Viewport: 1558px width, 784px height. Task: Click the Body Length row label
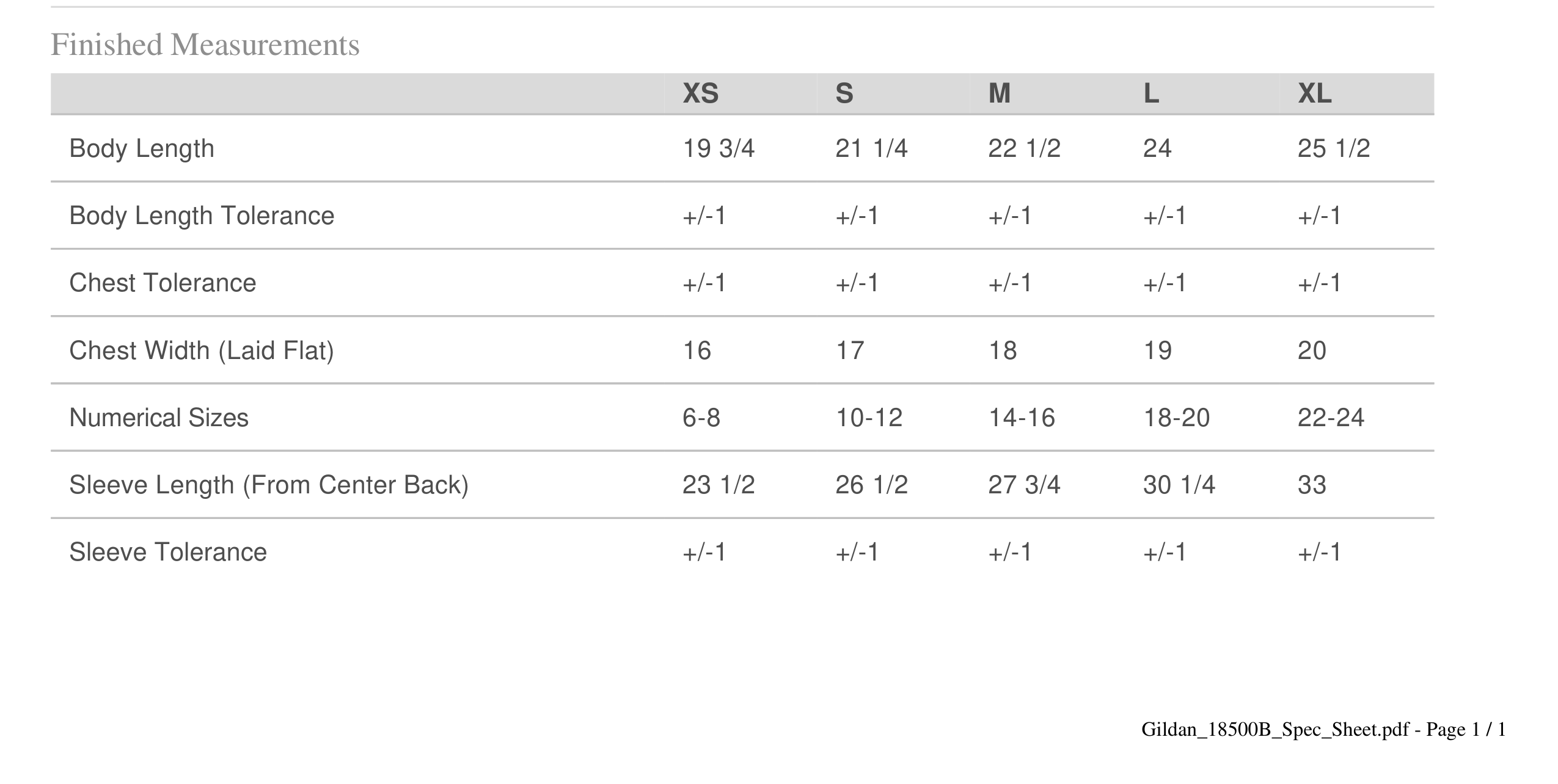pyautogui.click(x=142, y=148)
